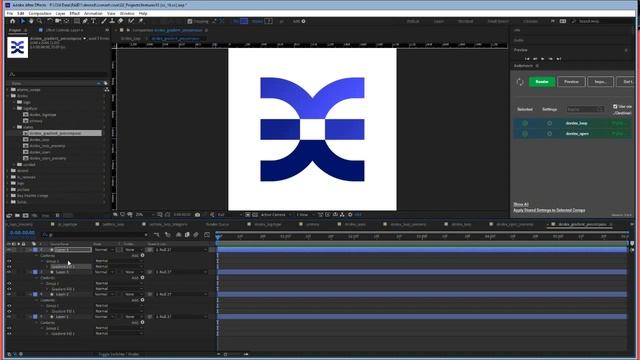Click the Stroke color swatch in toolbar
This screenshot has width=640, height=360.
268,21
